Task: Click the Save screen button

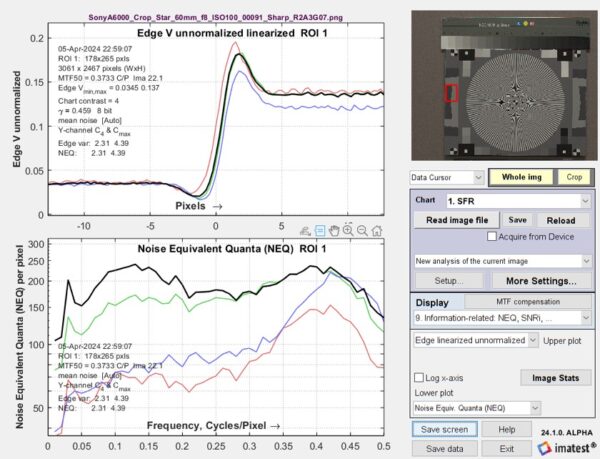Action: click(x=445, y=429)
